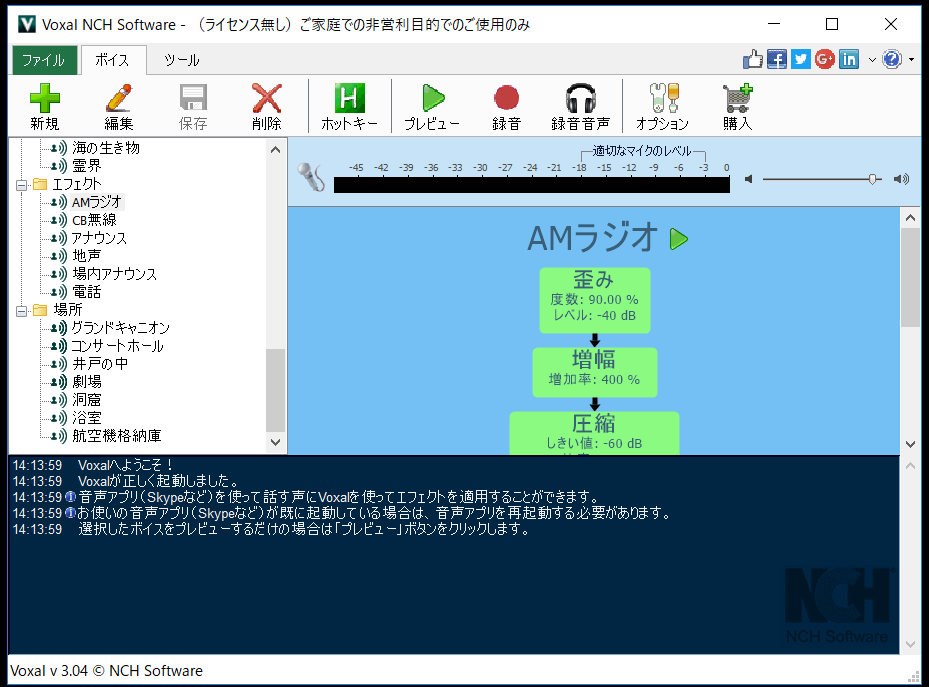
Task: Click the 圧縮 effect block
Action: (x=594, y=433)
